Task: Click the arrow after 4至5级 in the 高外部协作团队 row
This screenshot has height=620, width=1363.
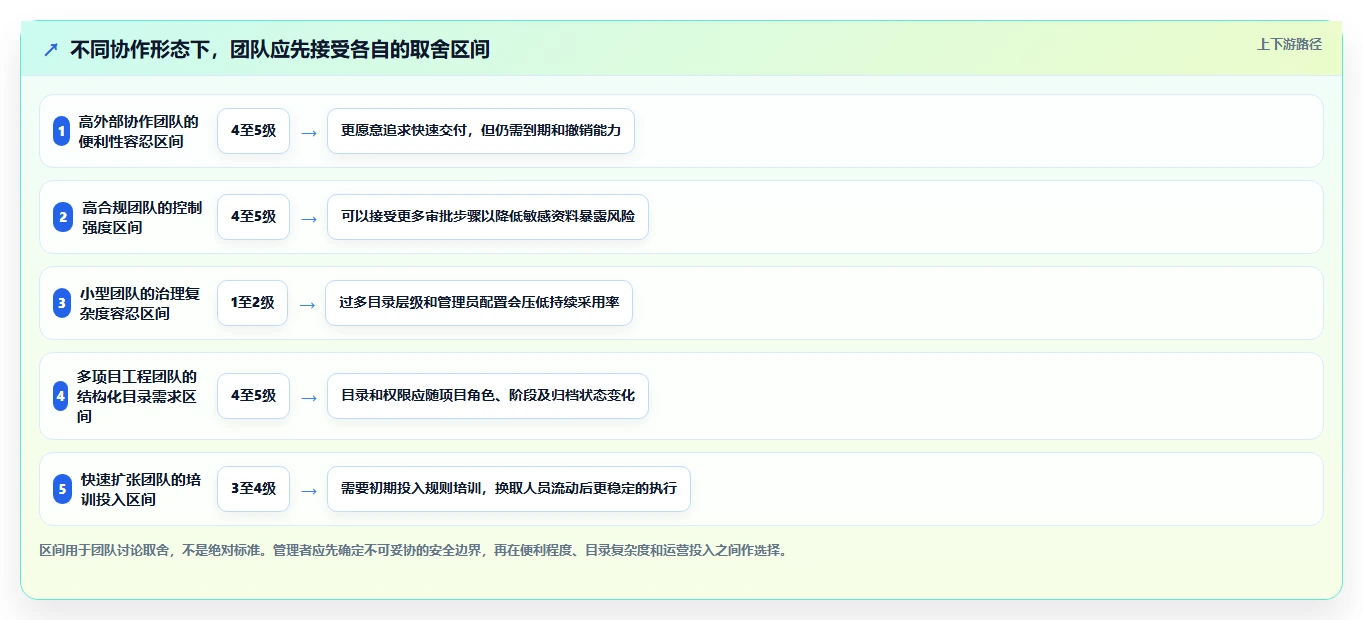Action: click(309, 132)
